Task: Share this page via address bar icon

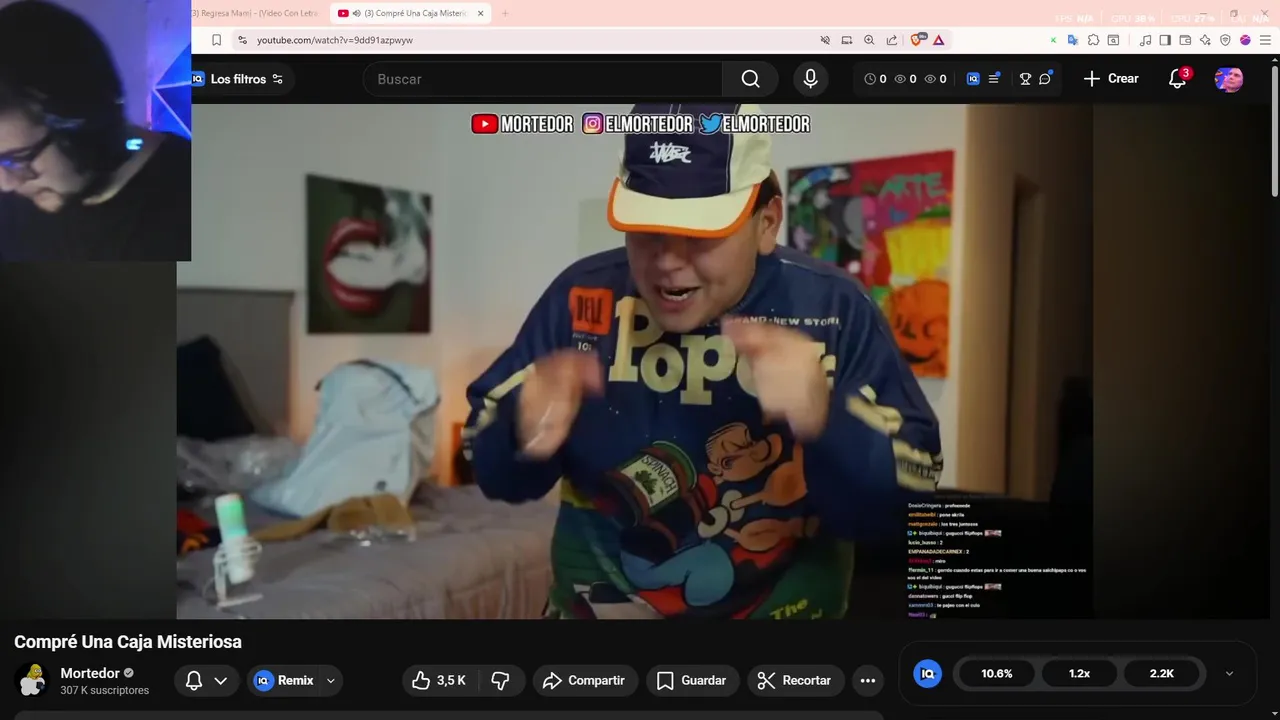Action: (892, 40)
